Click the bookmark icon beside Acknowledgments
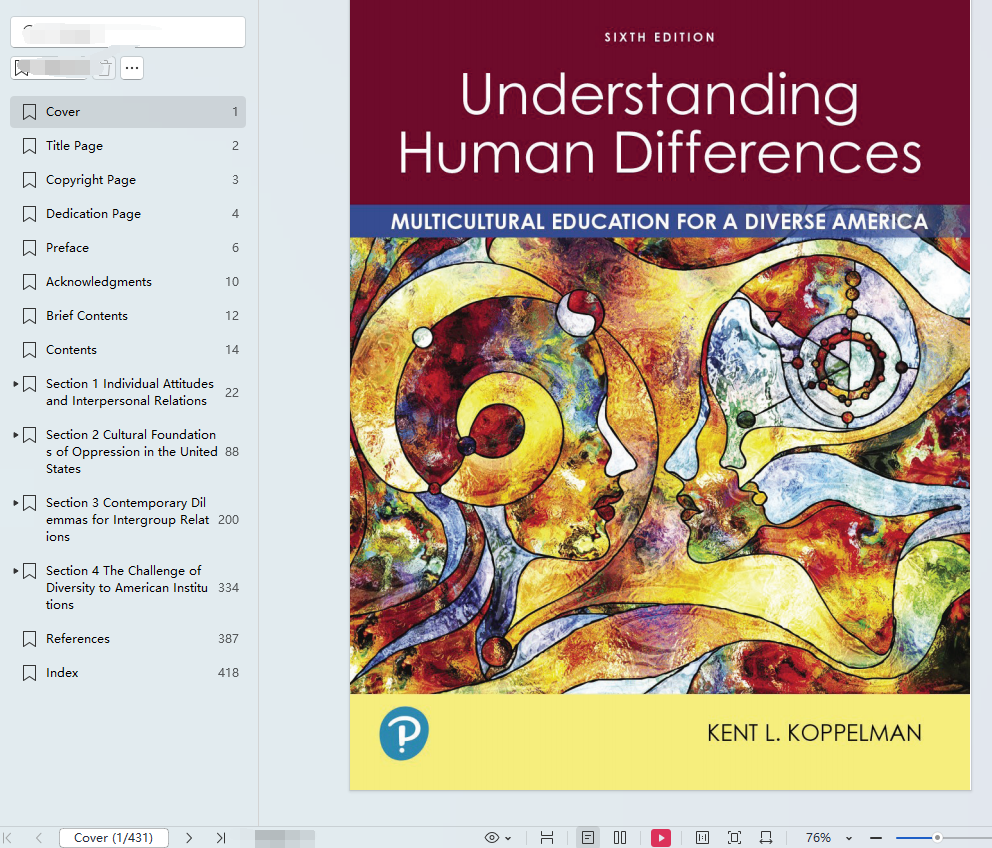Viewport: 992px width, 848px height. [29, 282]
